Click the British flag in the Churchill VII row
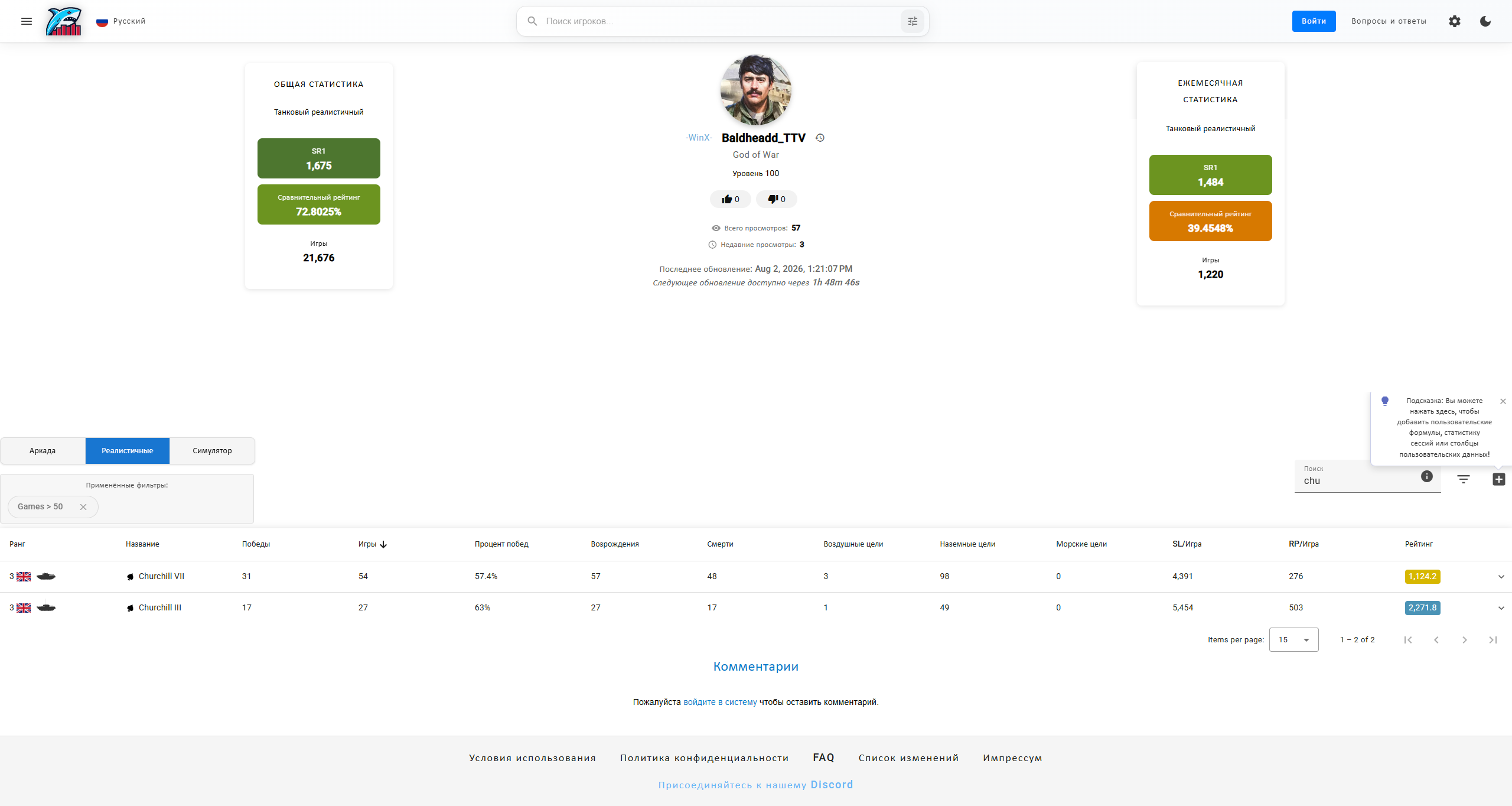The height and width of the screenshot is (806, 1512). 24,577
